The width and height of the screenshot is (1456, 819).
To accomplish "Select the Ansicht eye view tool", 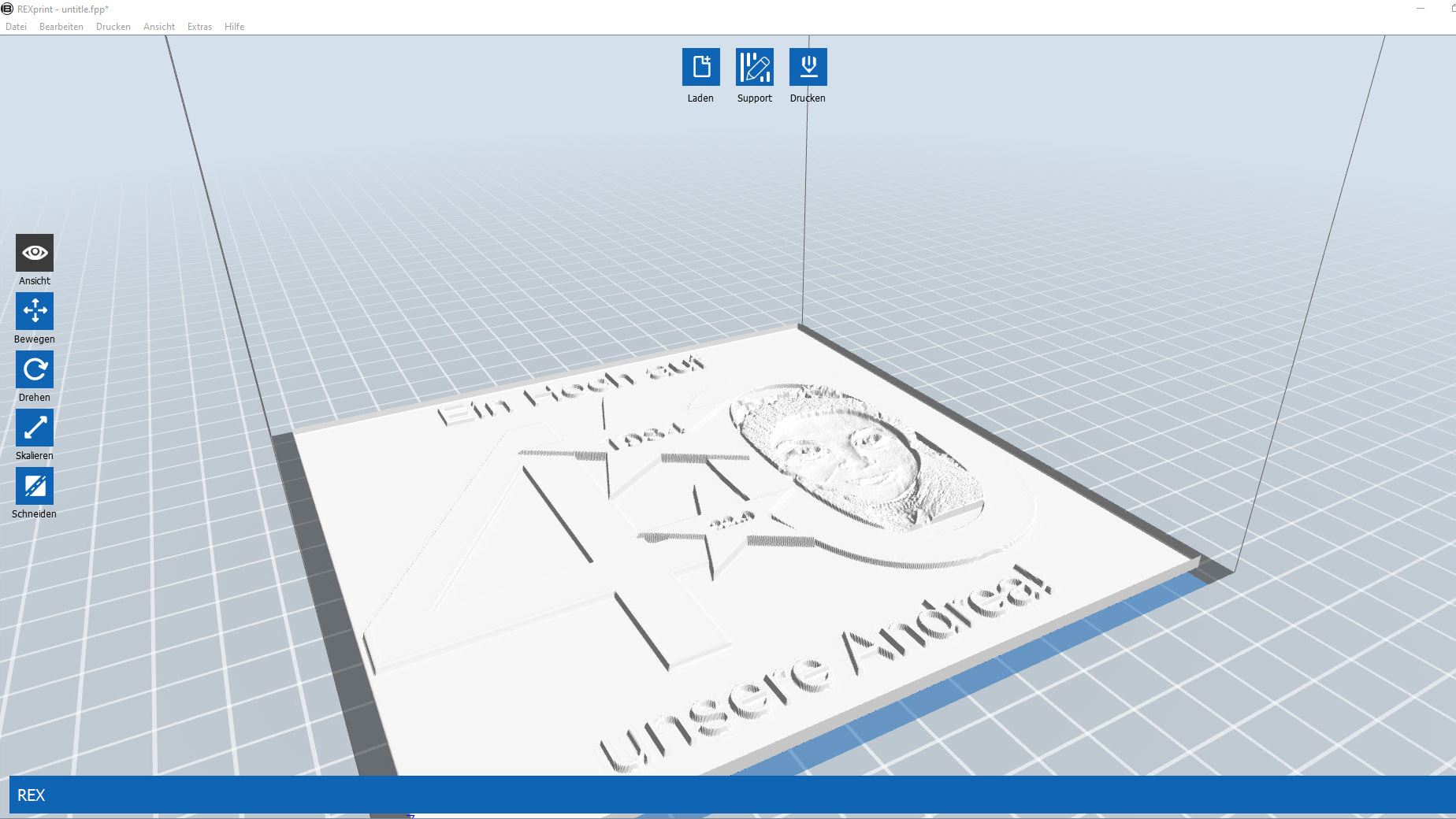I will point(35,253).
